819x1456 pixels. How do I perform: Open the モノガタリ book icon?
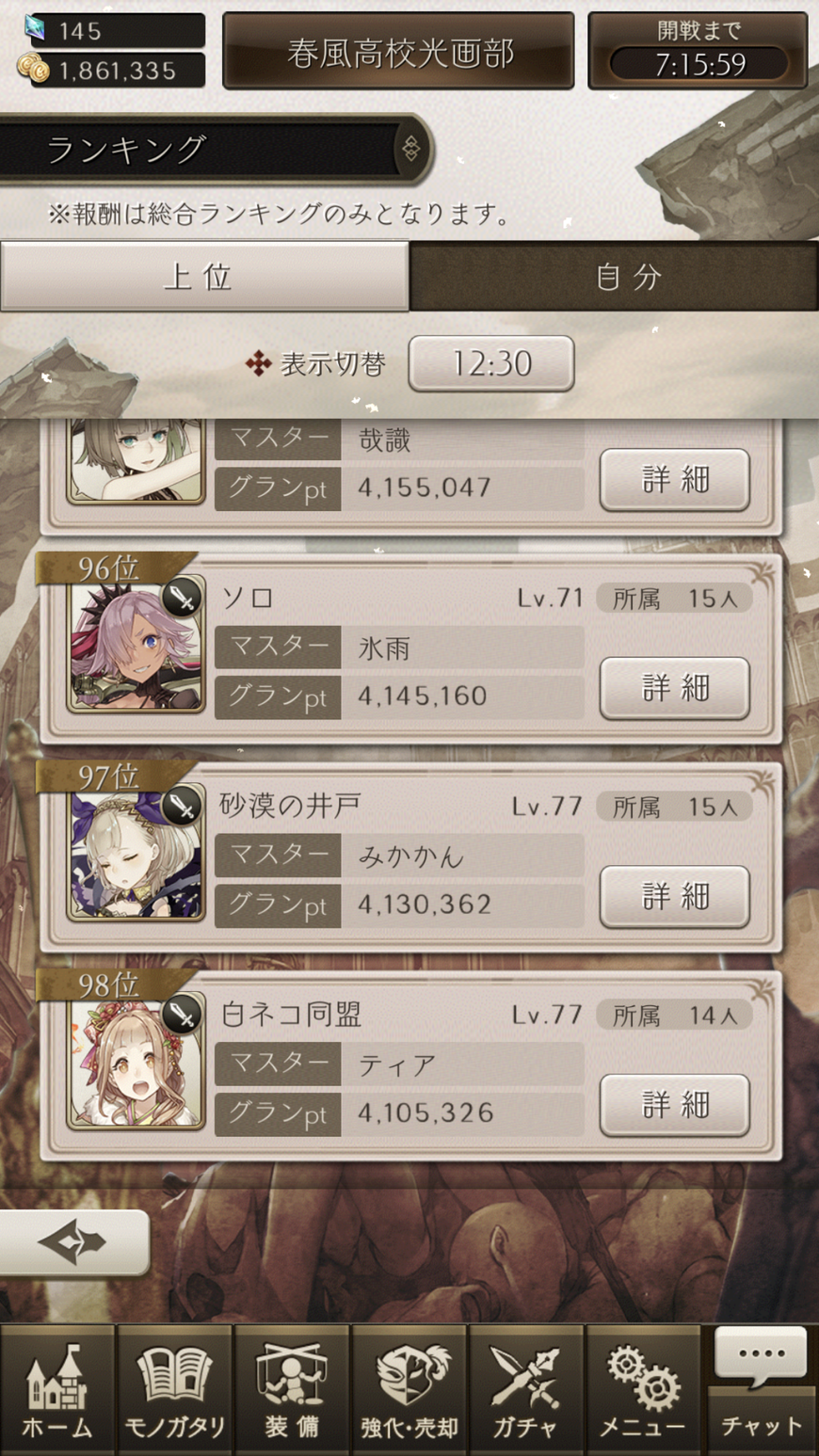click(174, 1390)
